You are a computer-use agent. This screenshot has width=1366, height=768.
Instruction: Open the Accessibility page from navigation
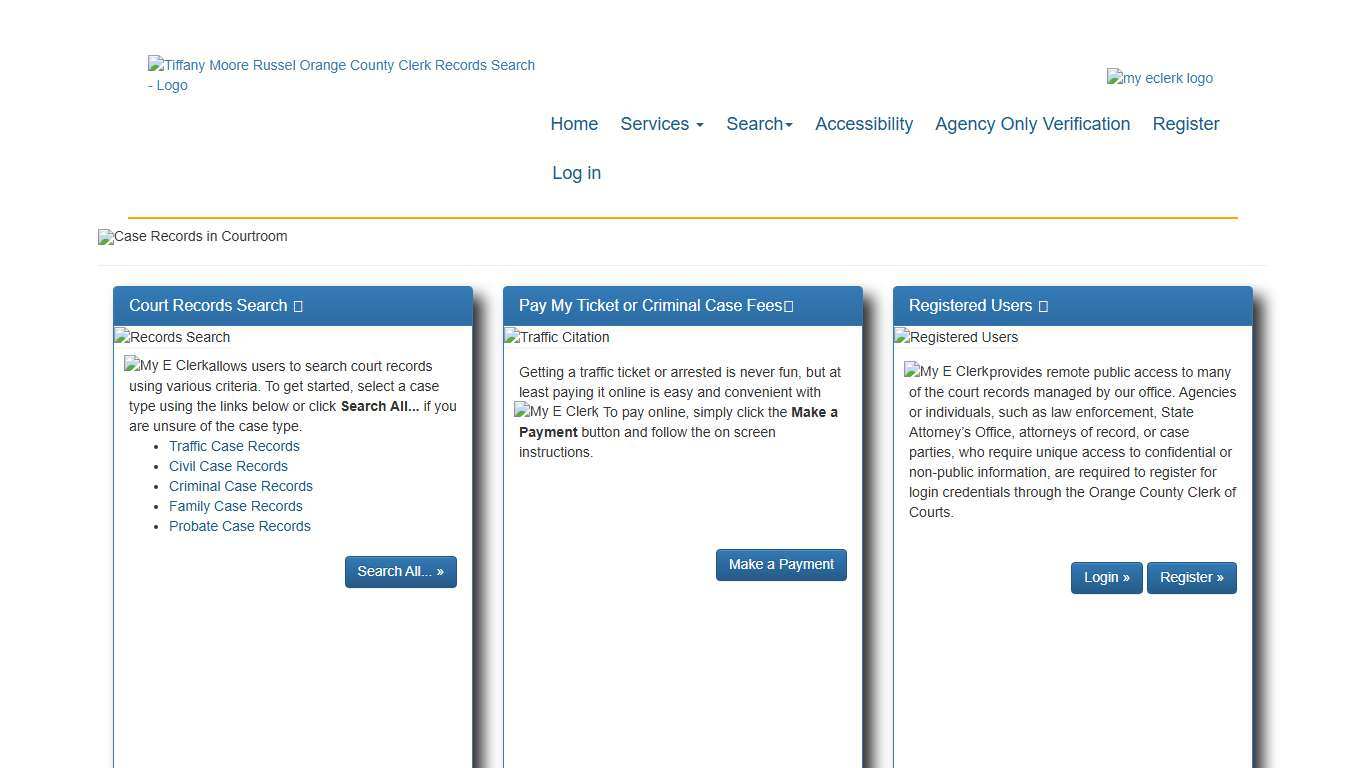click(864, 124)
